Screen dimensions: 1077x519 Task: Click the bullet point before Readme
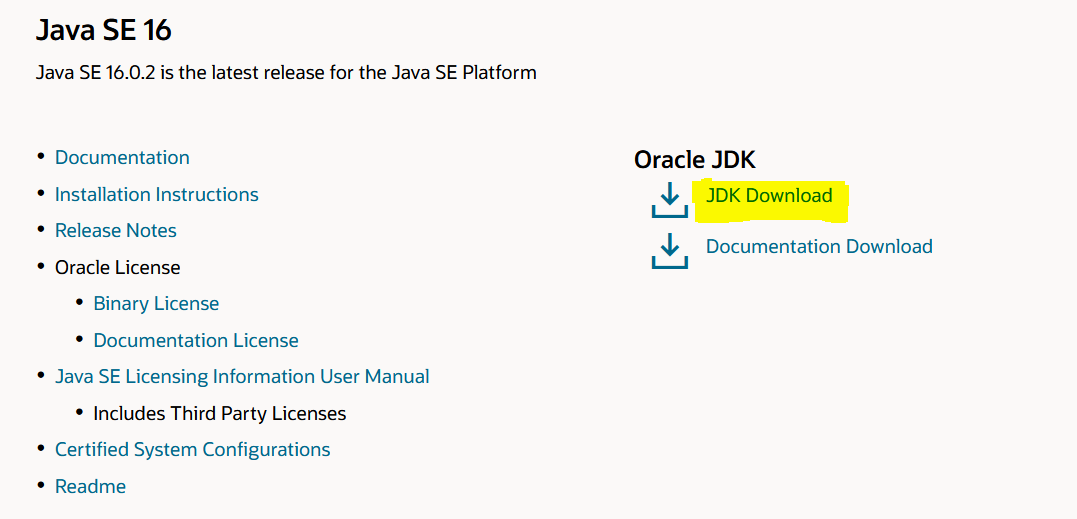pos(41,486)
